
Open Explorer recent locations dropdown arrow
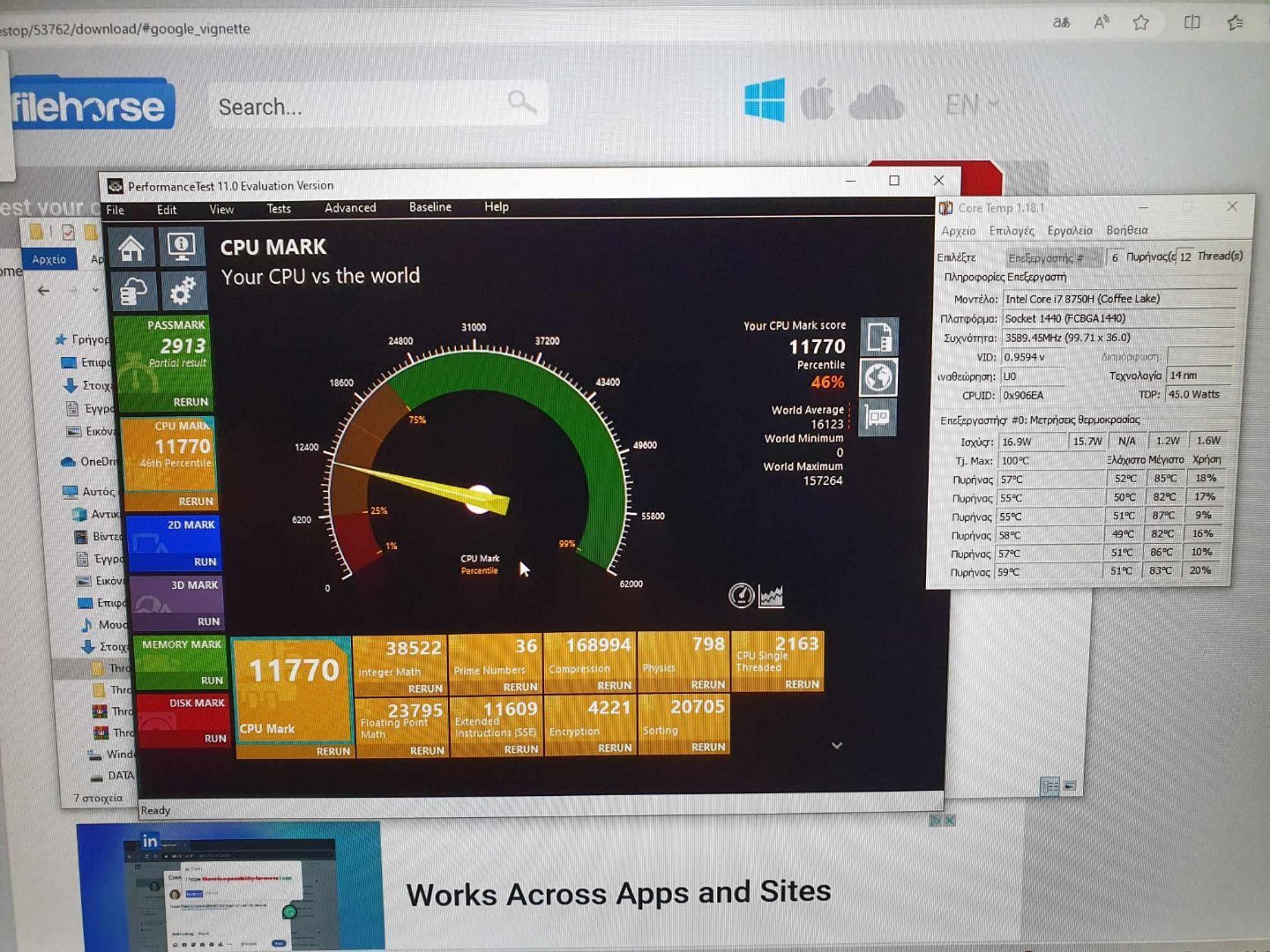pyautogui.click(x=95, y=290)
